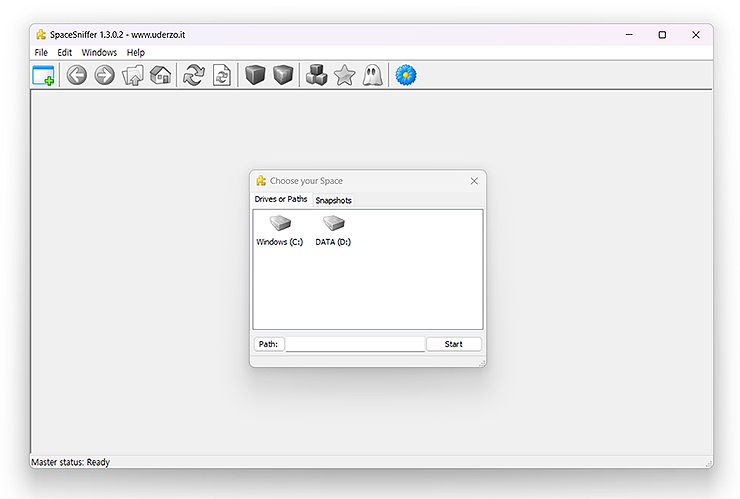Click the blue flower Donate icon

(x=406, y=75)
